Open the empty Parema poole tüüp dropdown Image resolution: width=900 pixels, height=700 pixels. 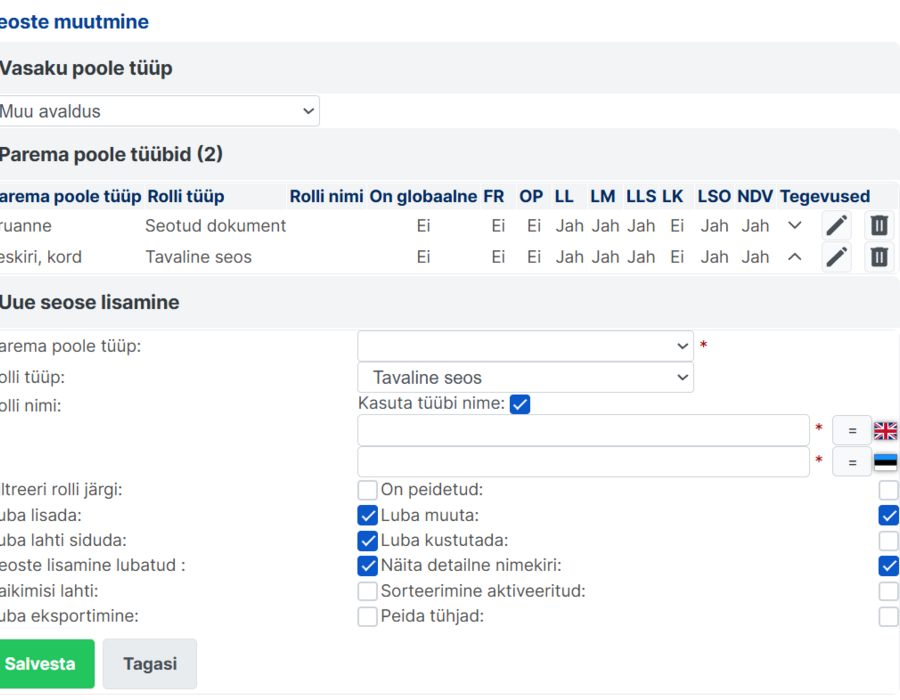coord(525,346)
